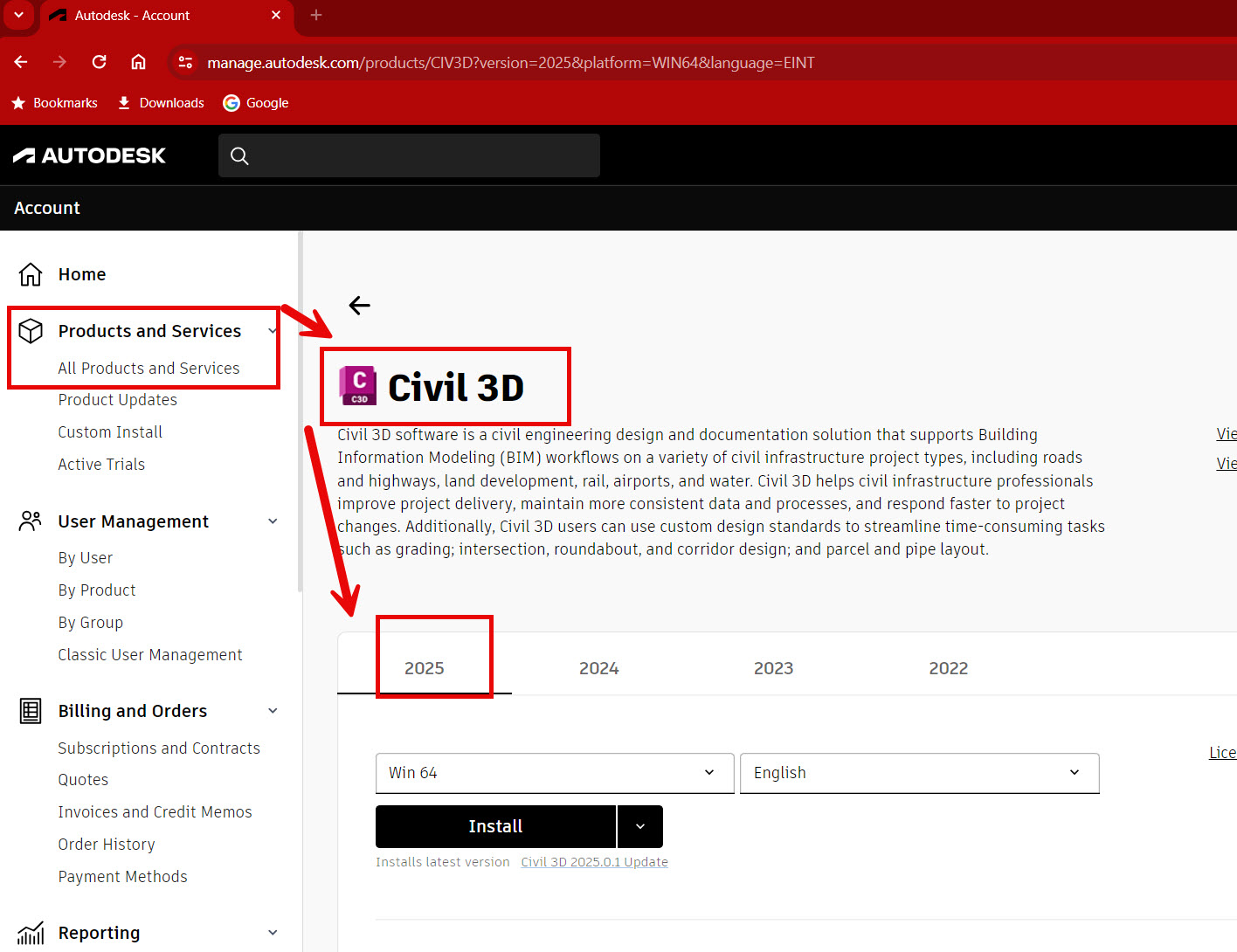Image resolution: width=1237 pixels, height=952 pixels.
Task: Open Home in the sidebar
Action: point(82,274)
